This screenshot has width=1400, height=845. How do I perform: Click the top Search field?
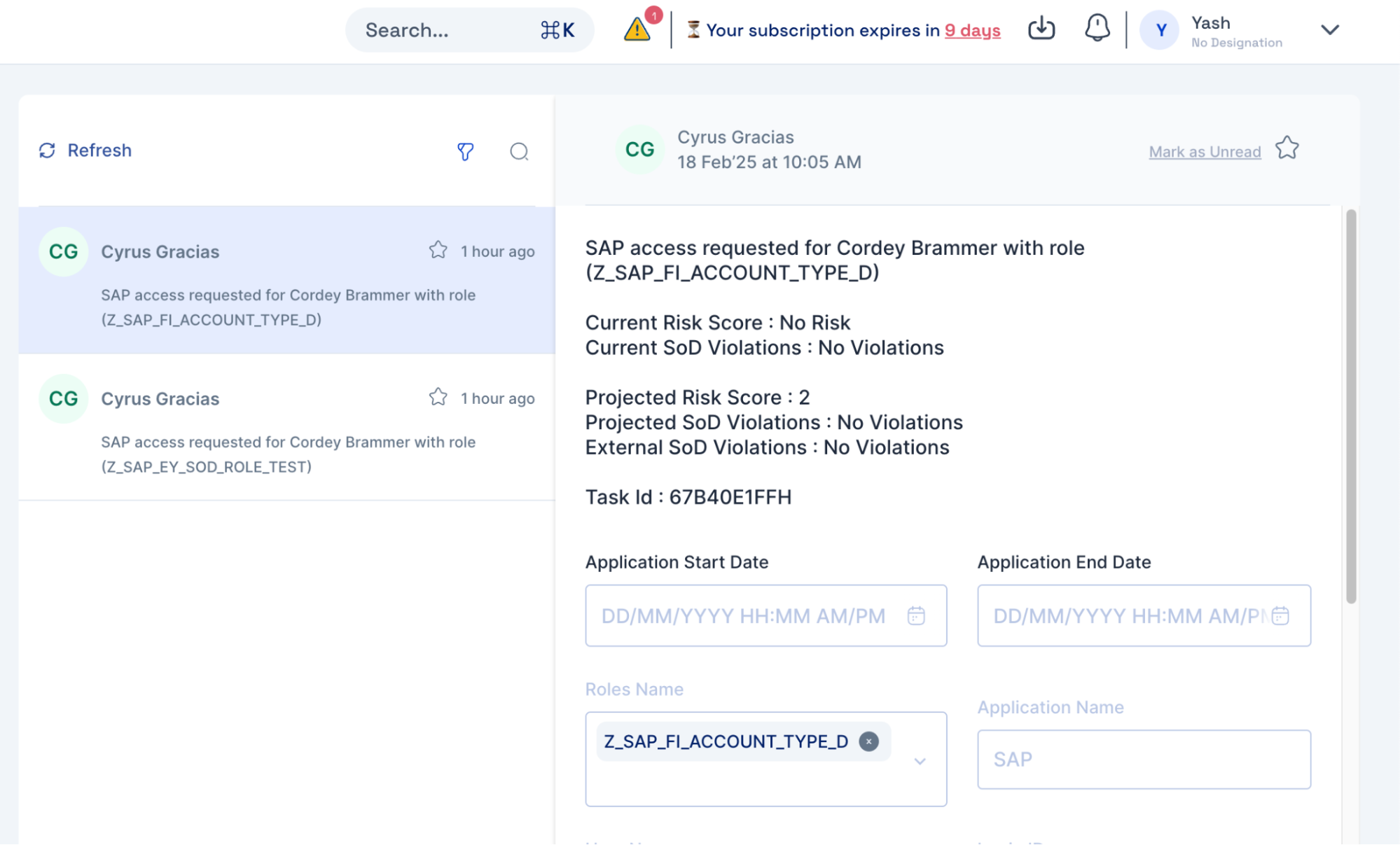click(x=448, y=30)
